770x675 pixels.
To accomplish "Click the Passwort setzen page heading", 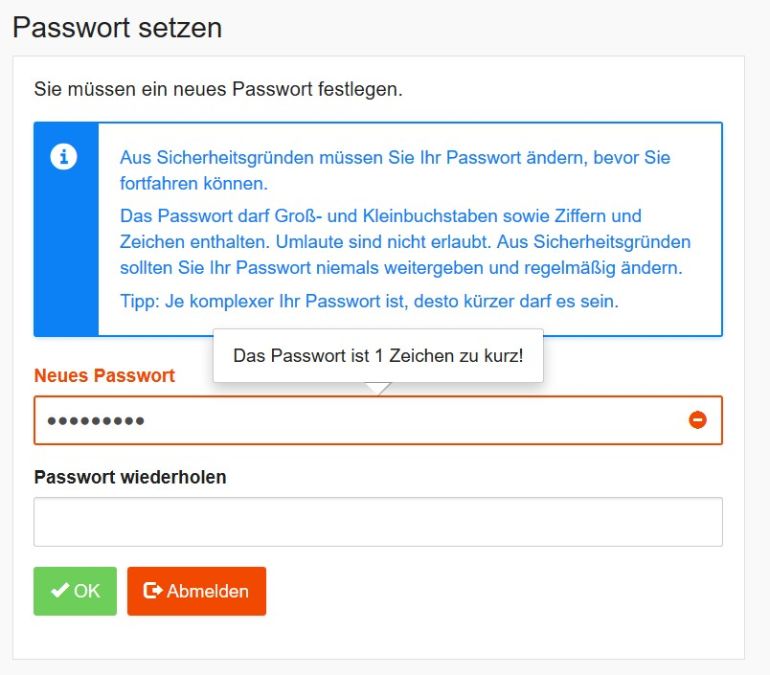I will coord(117,27).
